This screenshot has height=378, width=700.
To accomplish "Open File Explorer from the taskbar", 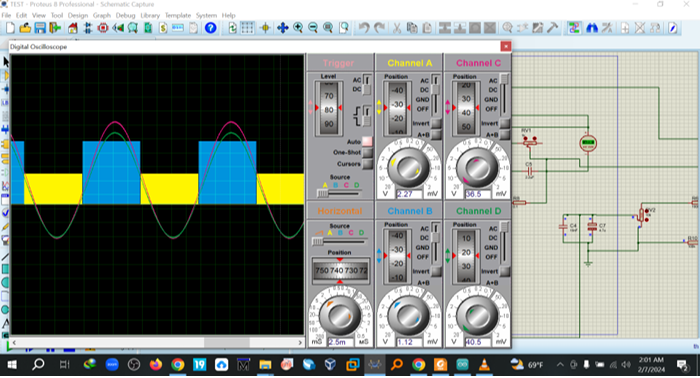I will [265, 365].
